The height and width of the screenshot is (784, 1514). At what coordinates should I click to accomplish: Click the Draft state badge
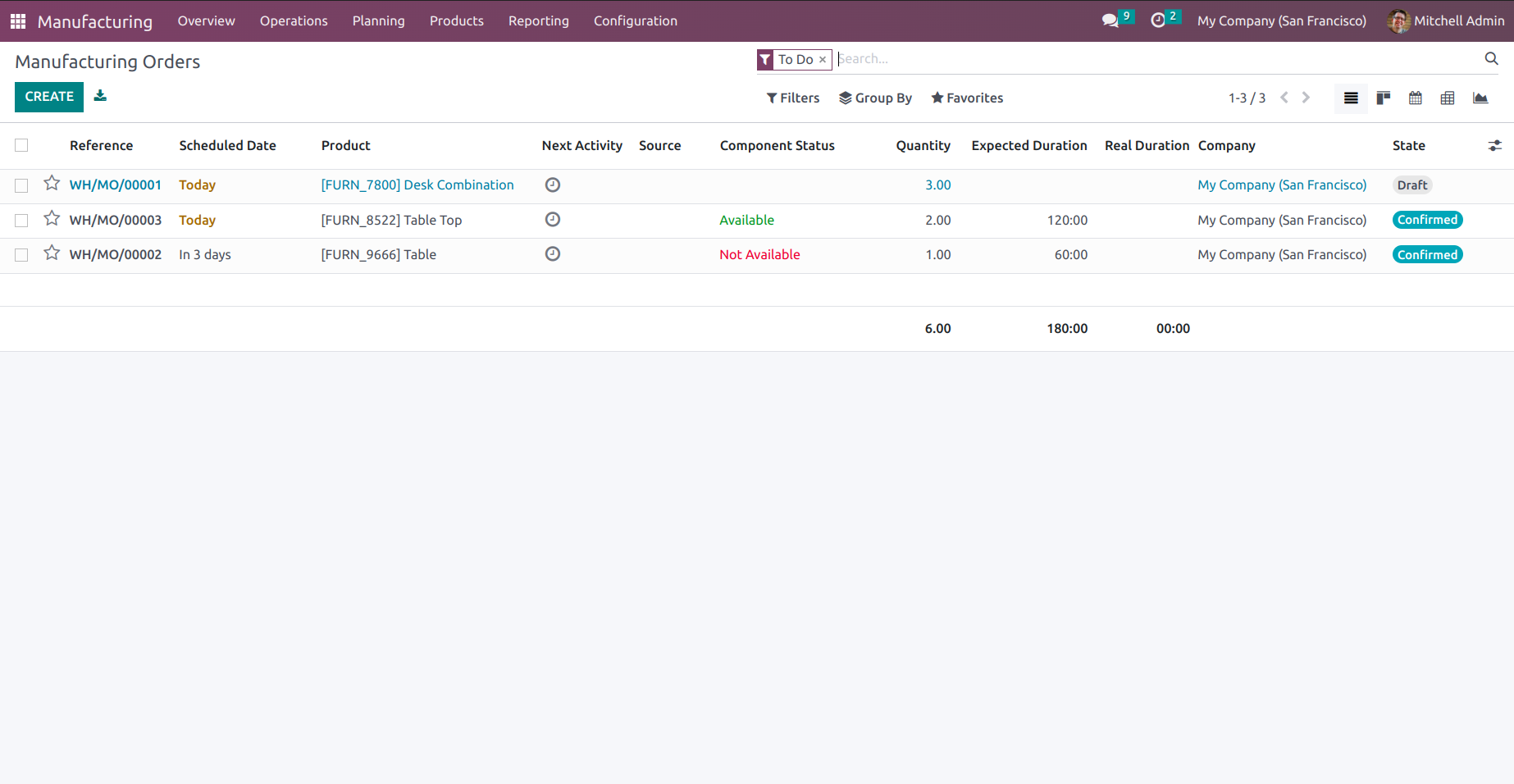pyautogui.click(x=1412, y=185)
